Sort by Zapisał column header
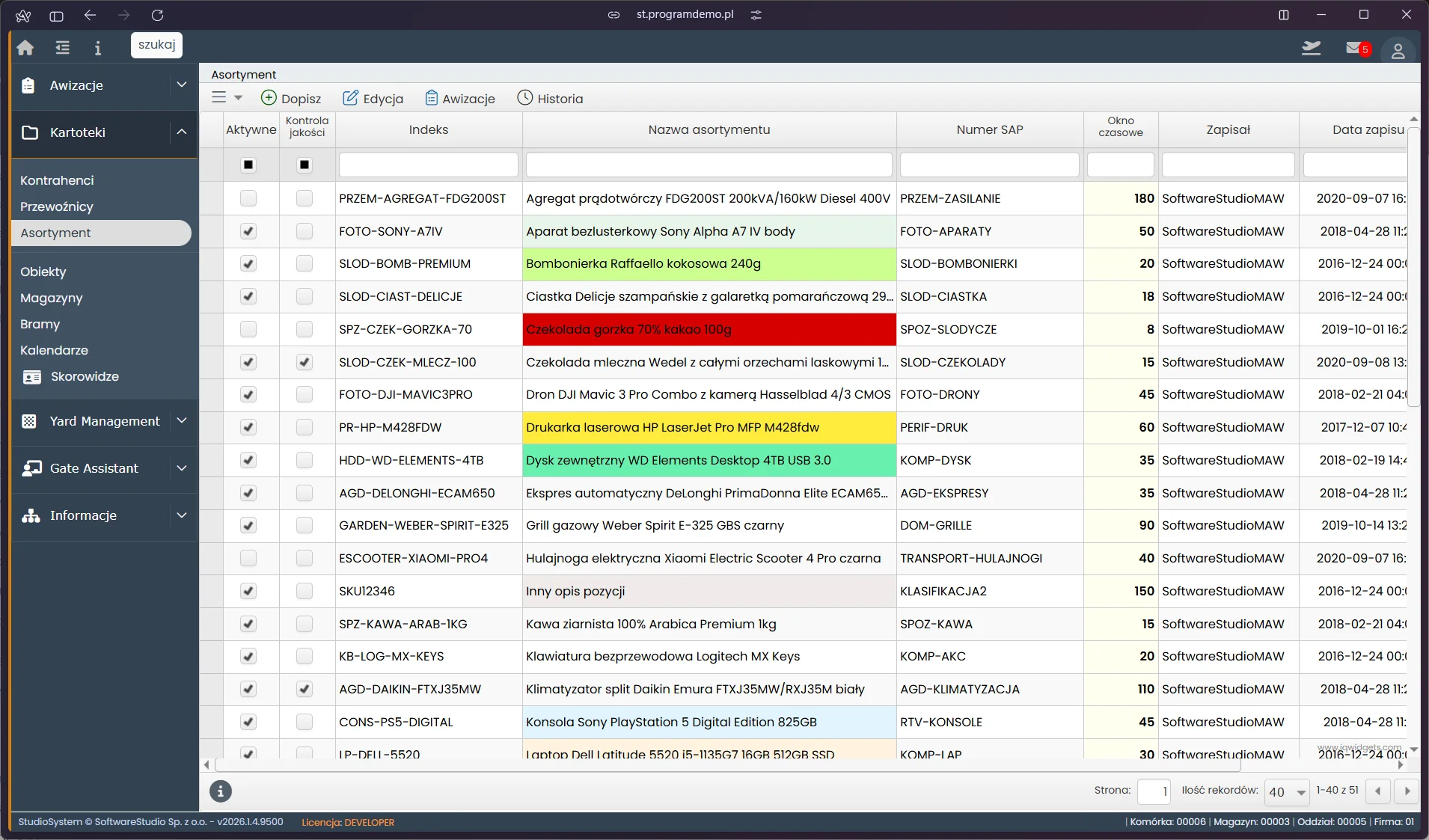This screenshot has width=1429, height=840. (x=1228, y=129)
